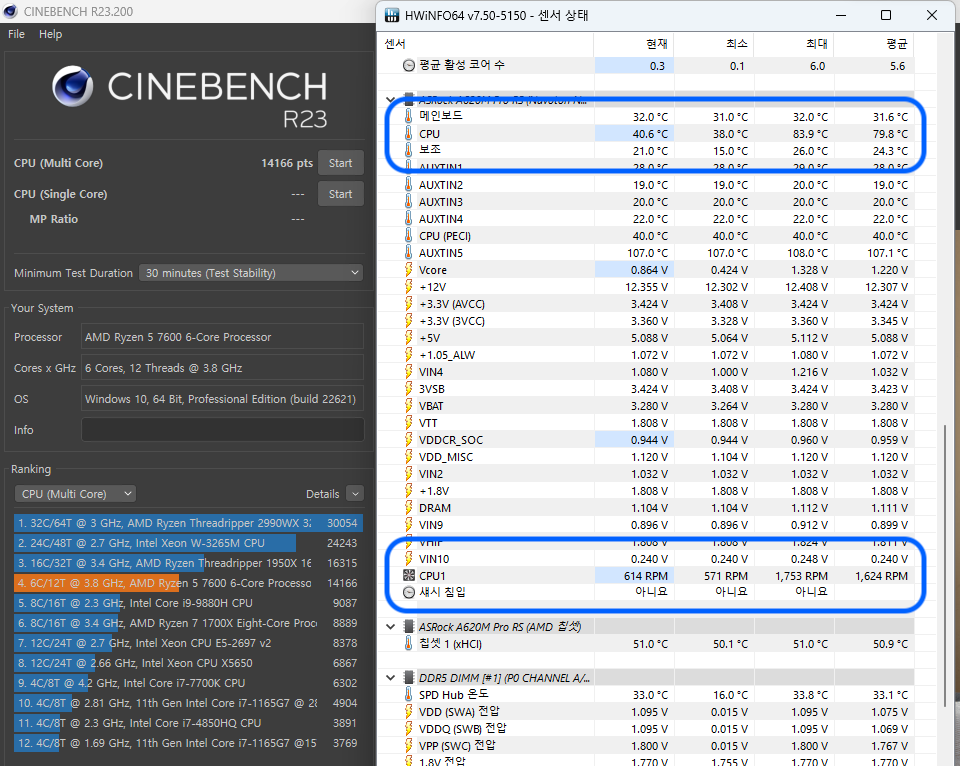Maximize the HWiNFO64 window
The image size is (960, 766).
point(886,15)
